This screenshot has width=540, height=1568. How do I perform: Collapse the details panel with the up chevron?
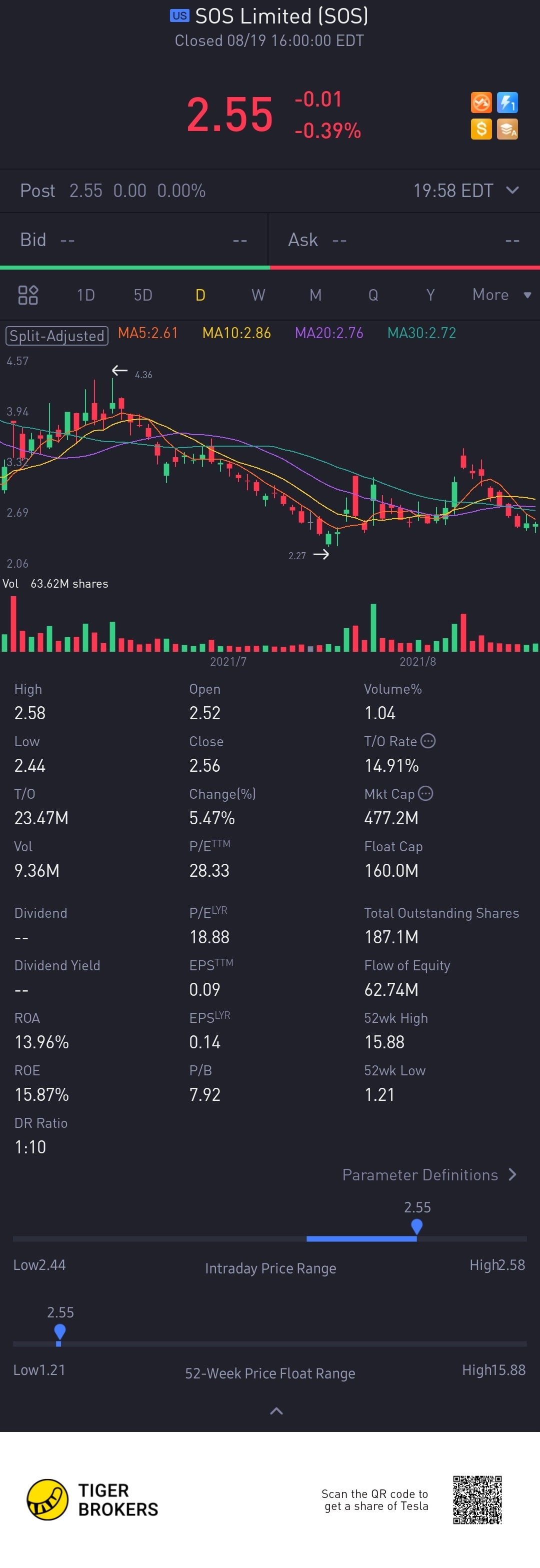click(x=276, y=1411)
